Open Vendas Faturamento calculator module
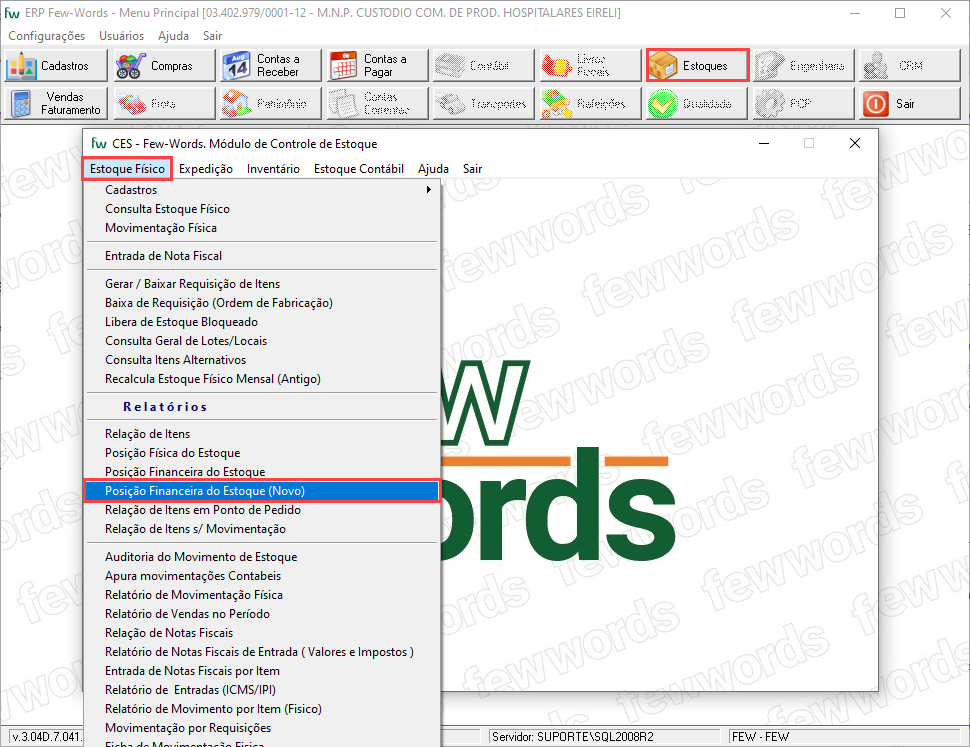970x747 pixels. 56,103
